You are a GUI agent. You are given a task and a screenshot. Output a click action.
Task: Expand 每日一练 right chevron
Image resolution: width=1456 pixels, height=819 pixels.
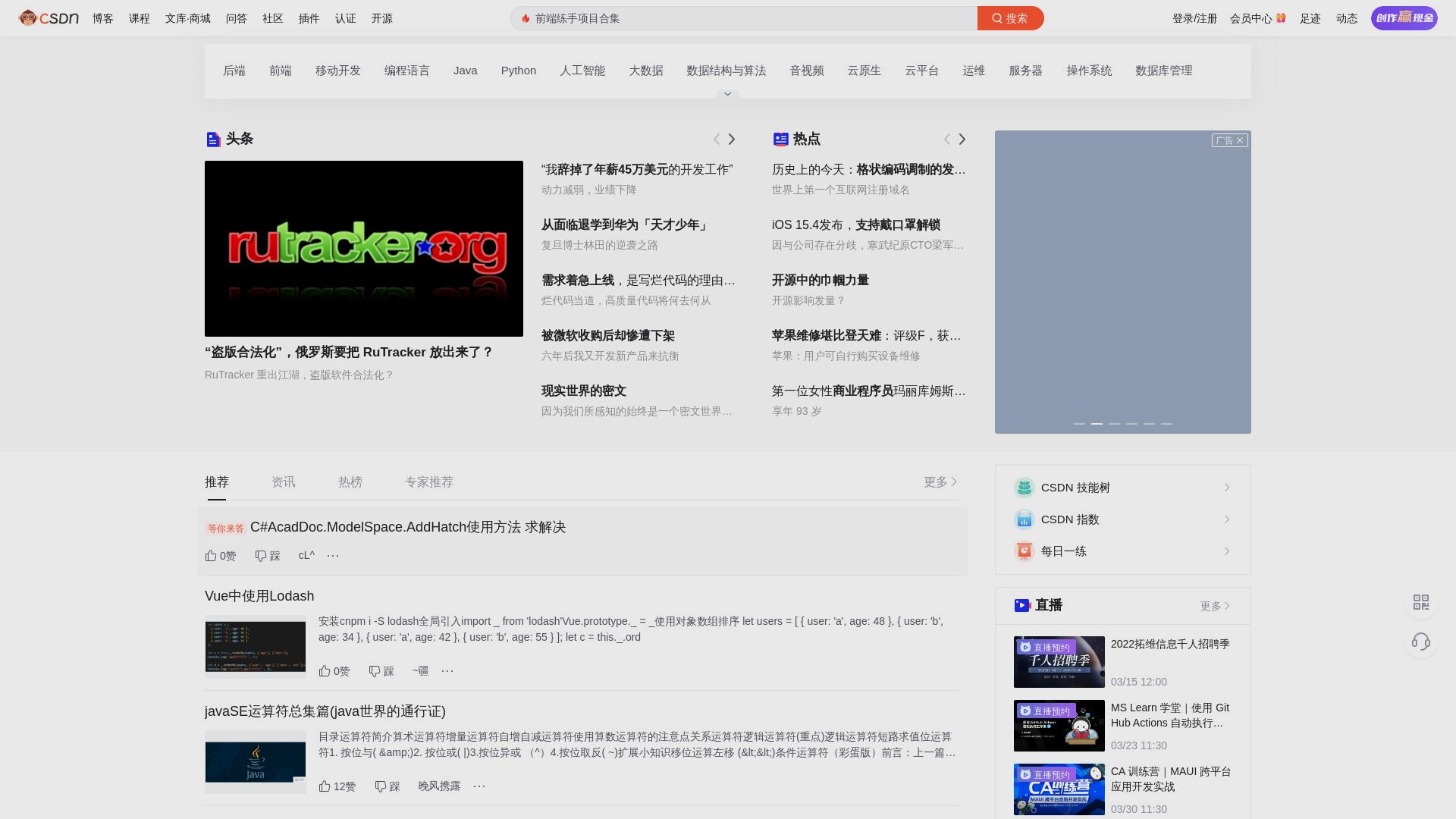pos(1227,551)
